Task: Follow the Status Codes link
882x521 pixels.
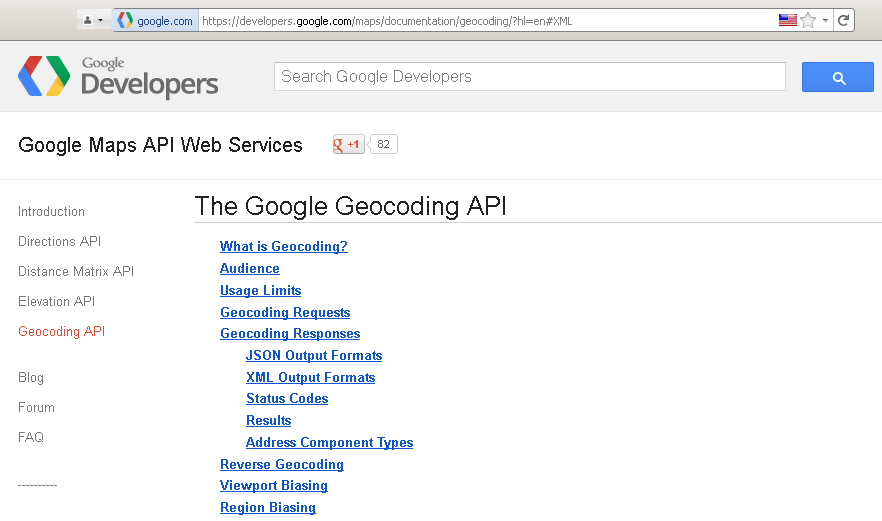Action: pos(287,398)
